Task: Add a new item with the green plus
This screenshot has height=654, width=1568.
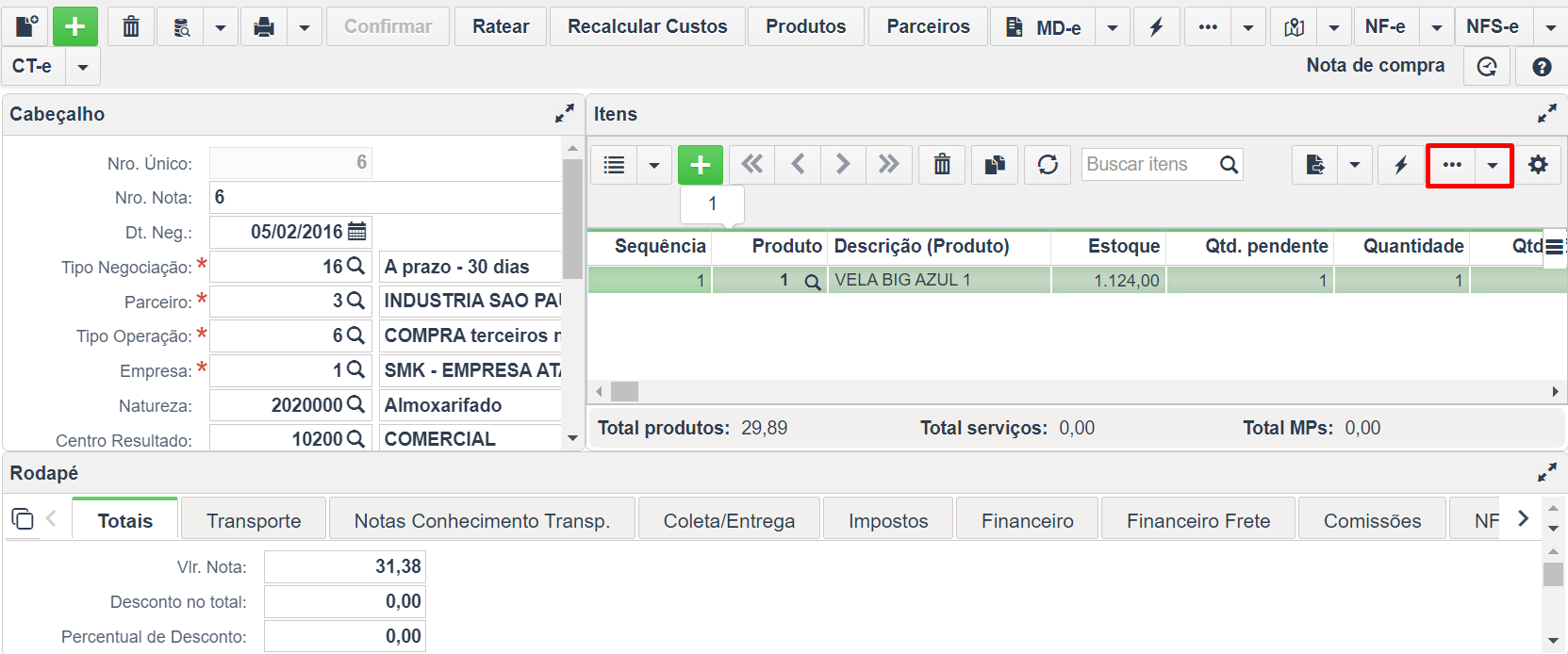Action: (701, 165)
